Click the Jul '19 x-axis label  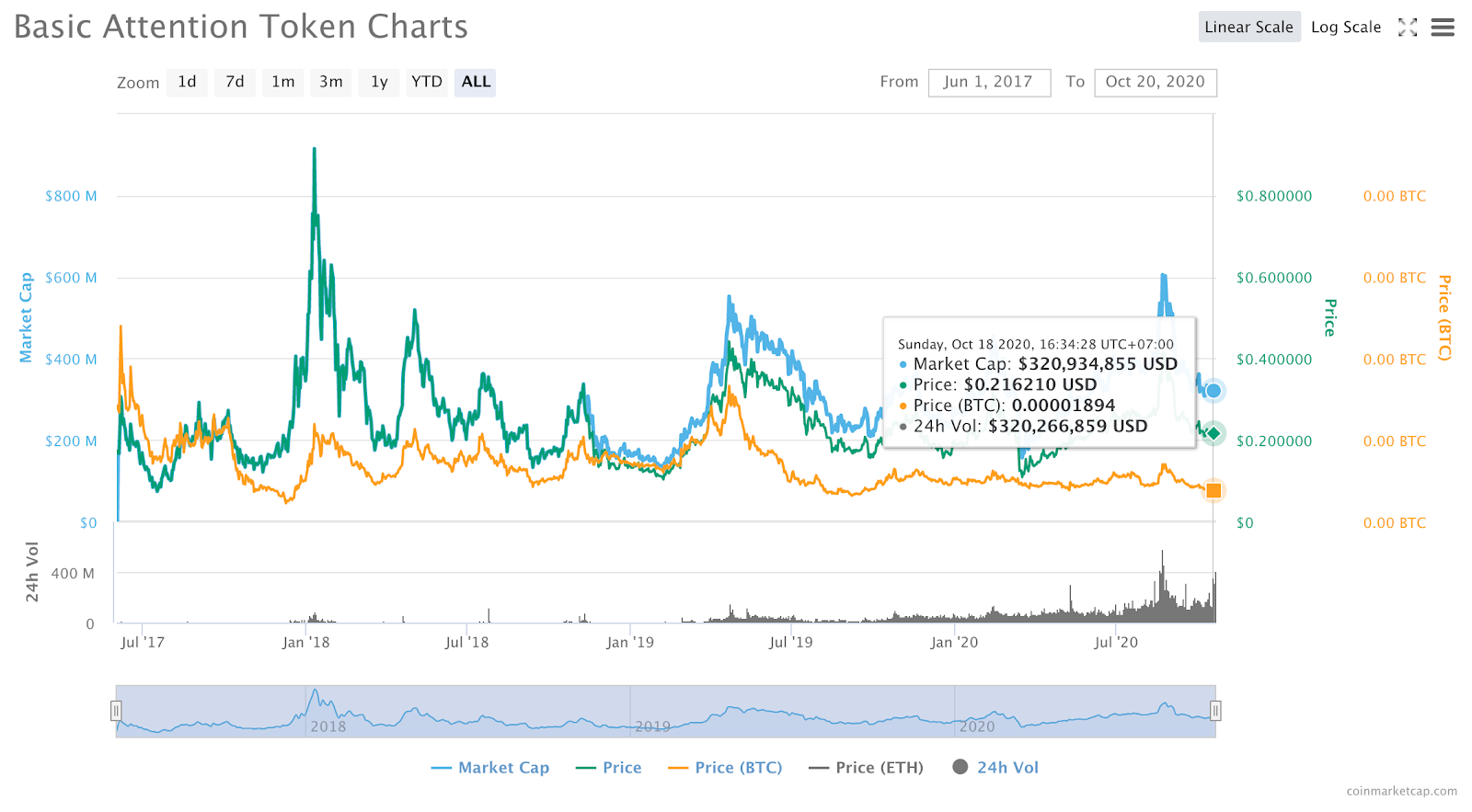coord(791,642)
